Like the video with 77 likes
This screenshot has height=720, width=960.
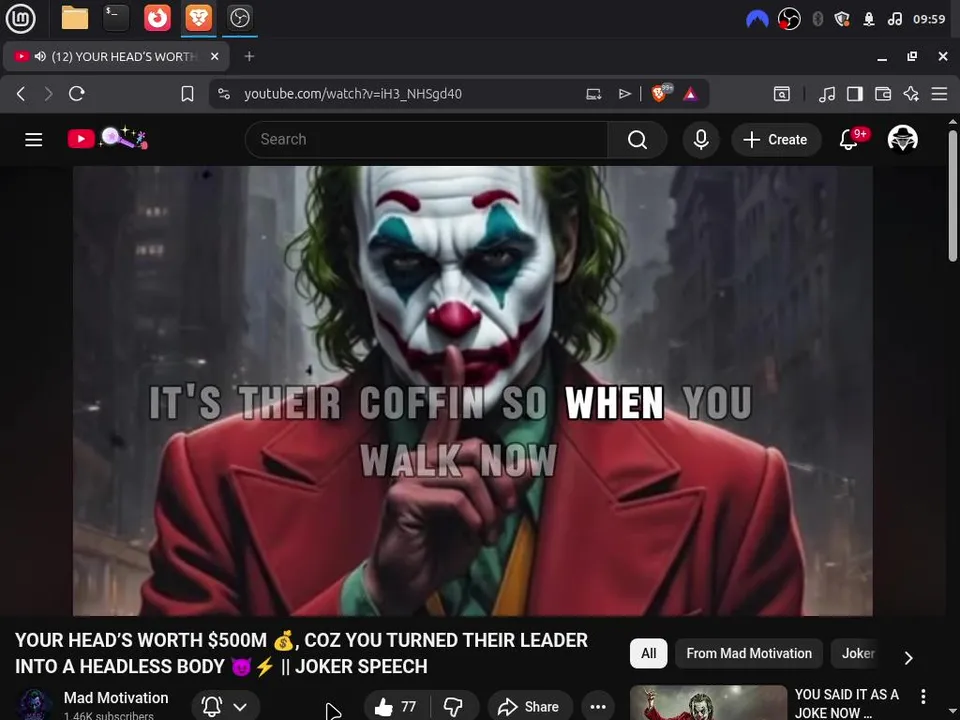point(397,707)
